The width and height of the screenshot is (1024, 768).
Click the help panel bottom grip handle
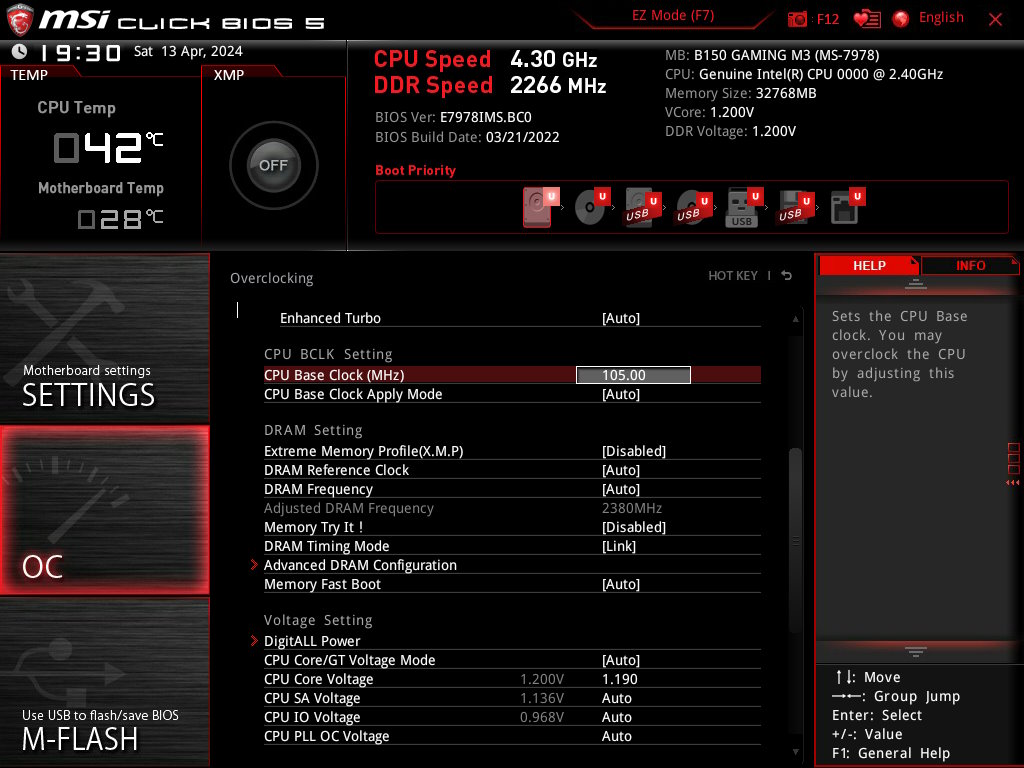point(915,651)
